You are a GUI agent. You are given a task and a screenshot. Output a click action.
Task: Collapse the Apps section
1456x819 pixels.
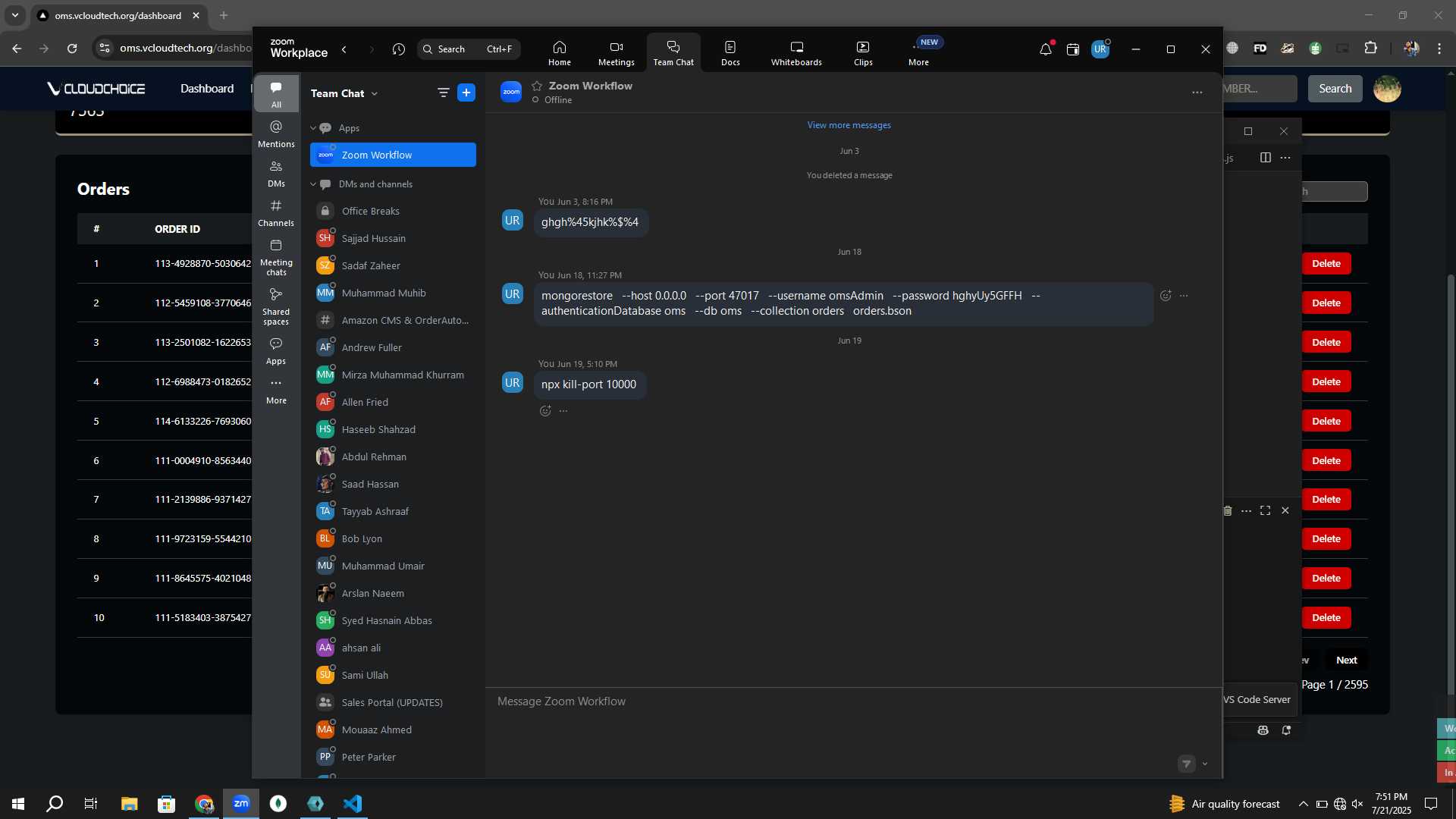pos(313,128)
